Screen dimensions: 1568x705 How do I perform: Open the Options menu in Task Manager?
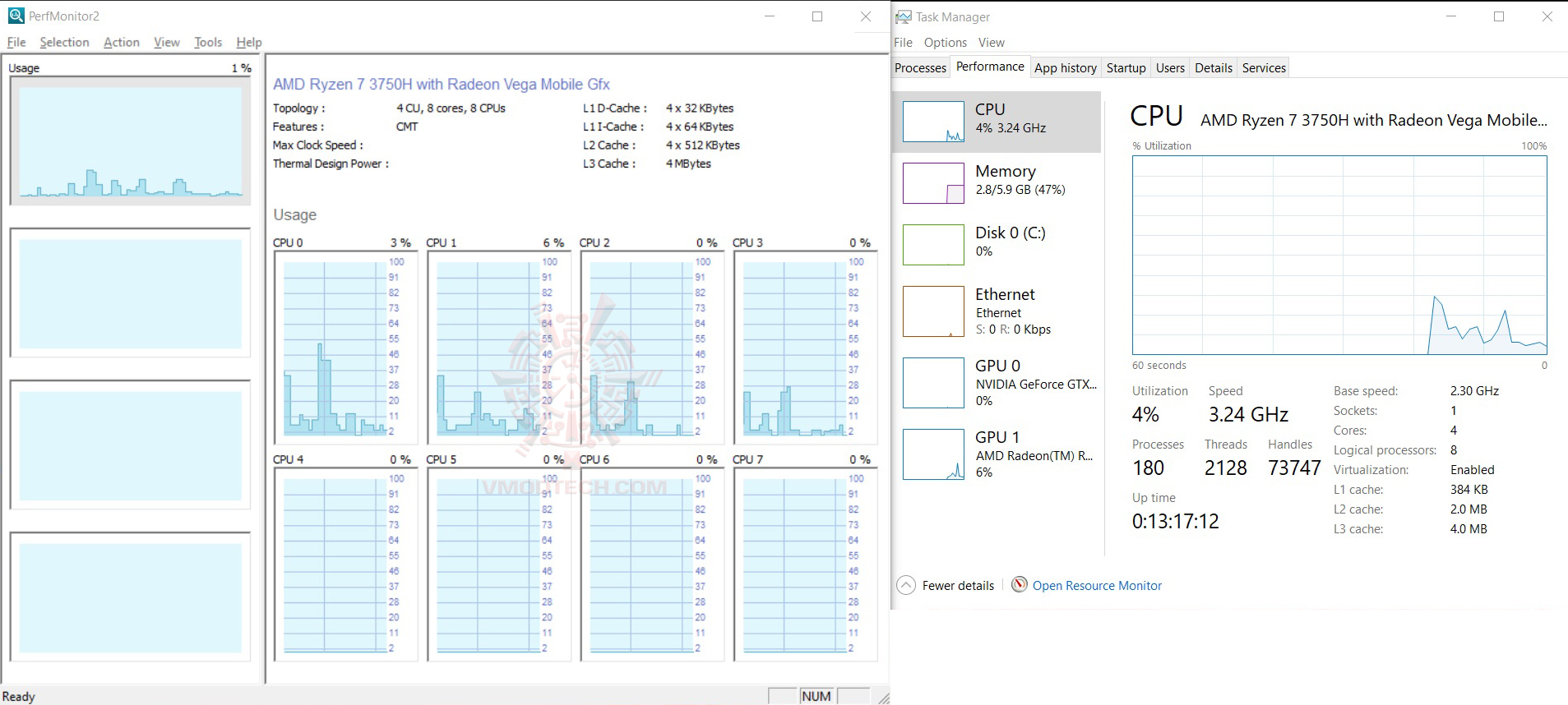click(x=946, y=43)
